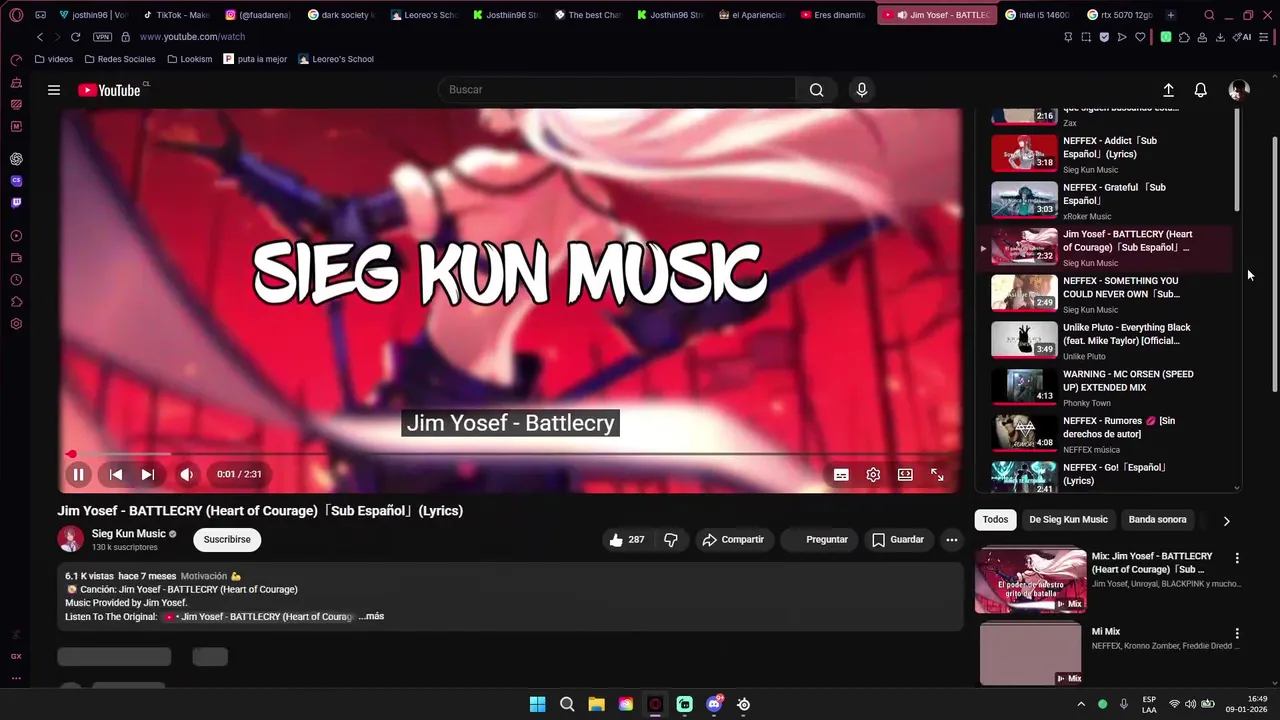Viewport: 1280px width, 720px height.
Task: Click the Compartir share button
Action: [x=733, y=540]
